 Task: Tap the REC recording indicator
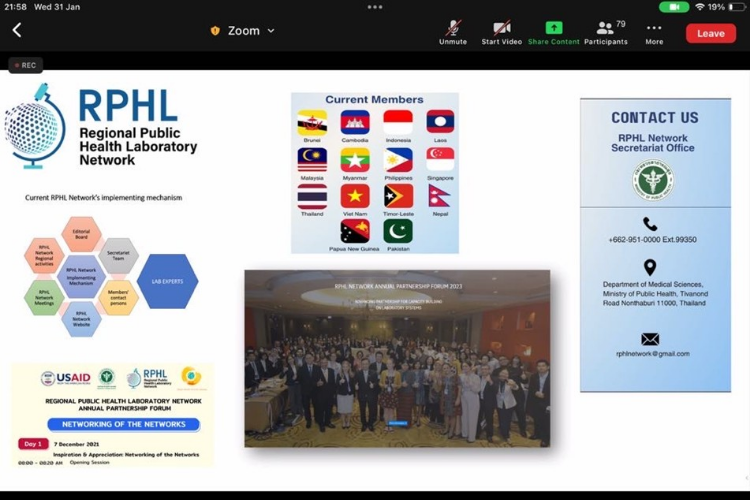click(x=25, y=65)
